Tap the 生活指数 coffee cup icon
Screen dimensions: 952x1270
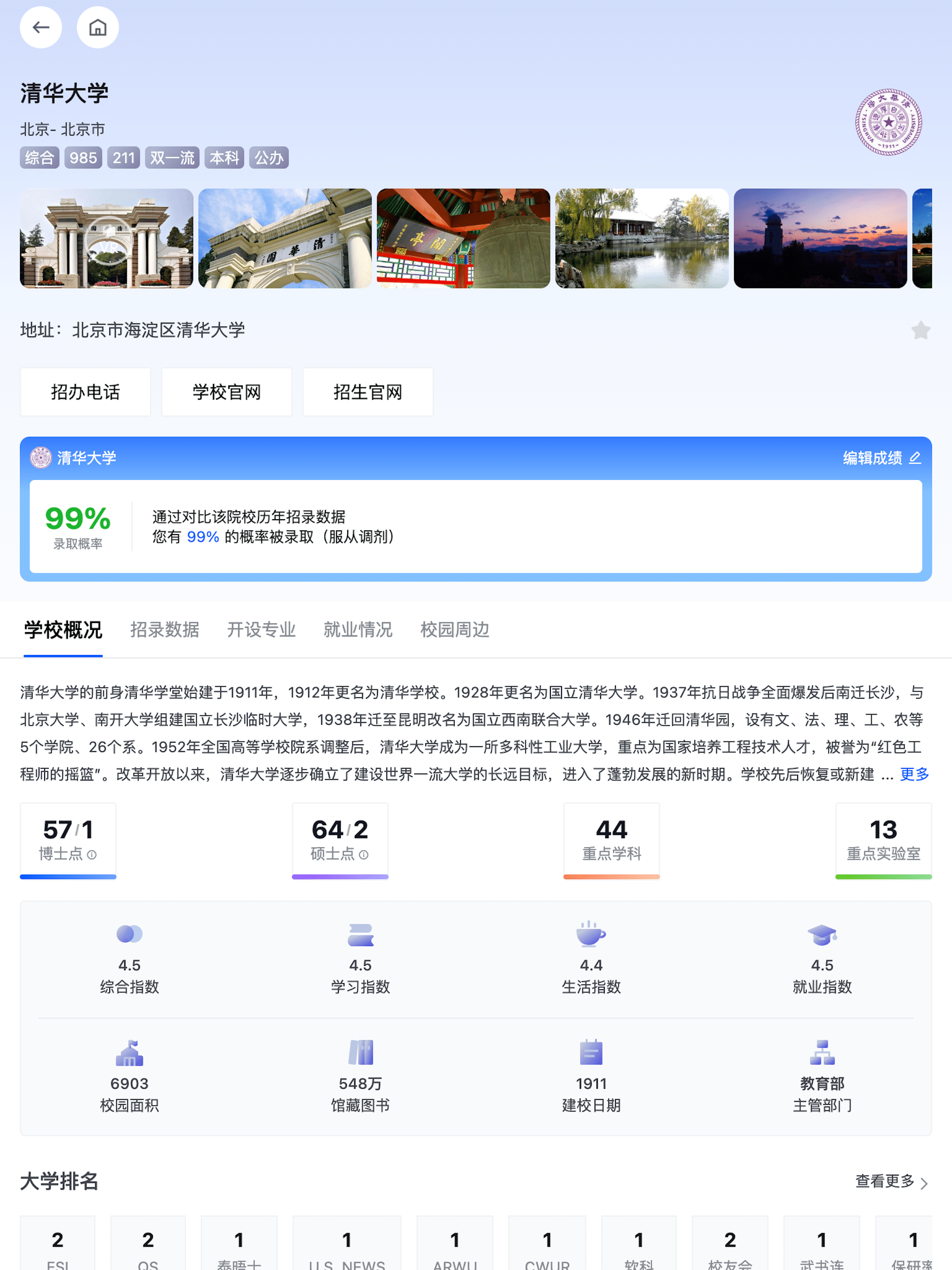coord(591,933)
